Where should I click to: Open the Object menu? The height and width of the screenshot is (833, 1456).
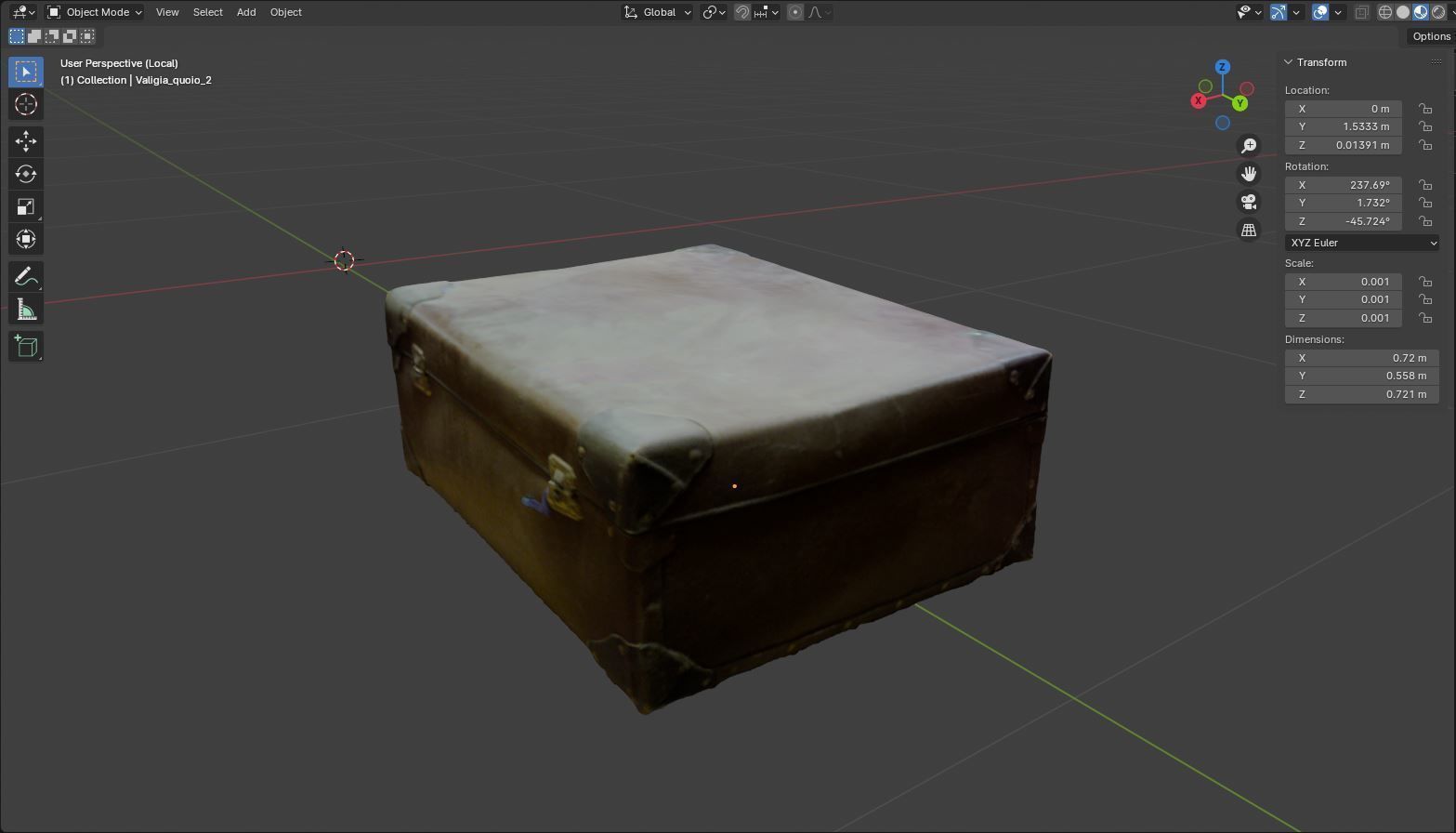[285, 12]
